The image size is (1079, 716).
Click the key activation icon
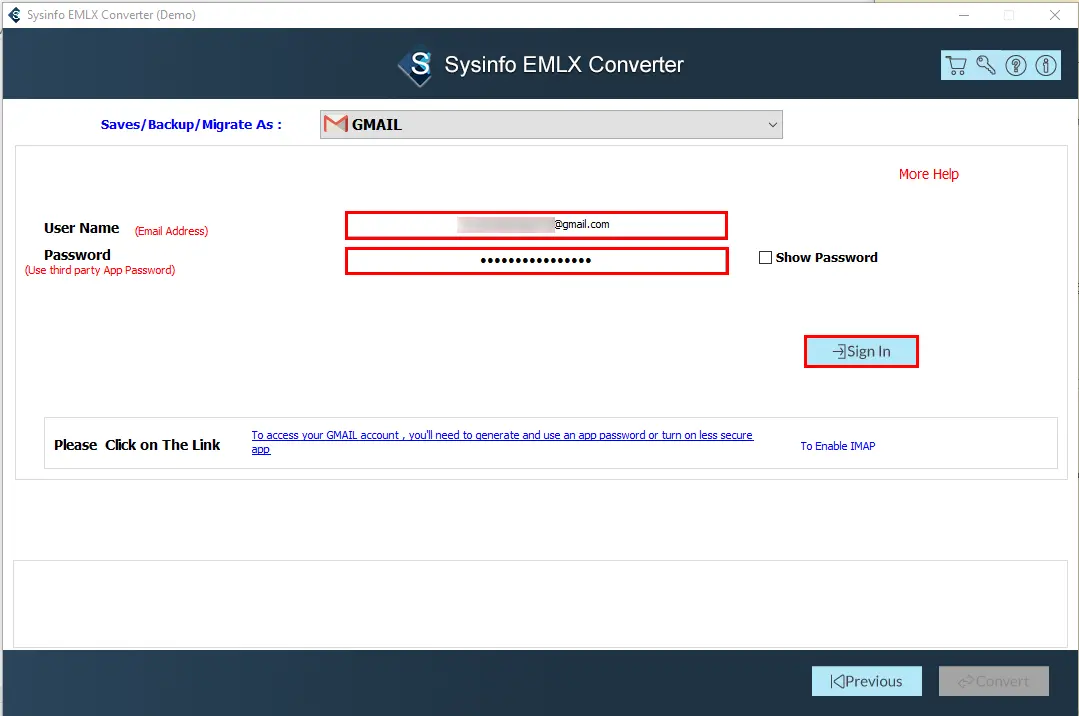985,65
